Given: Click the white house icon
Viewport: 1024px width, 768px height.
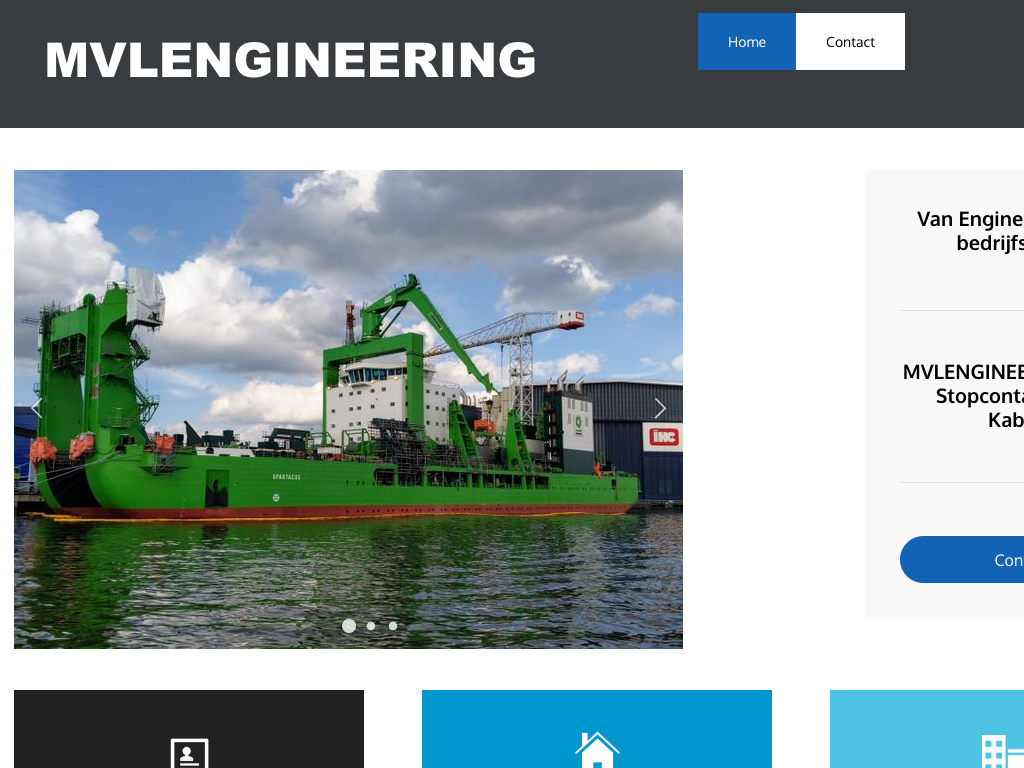Looking at the screenshot, I should coord(597,750).
